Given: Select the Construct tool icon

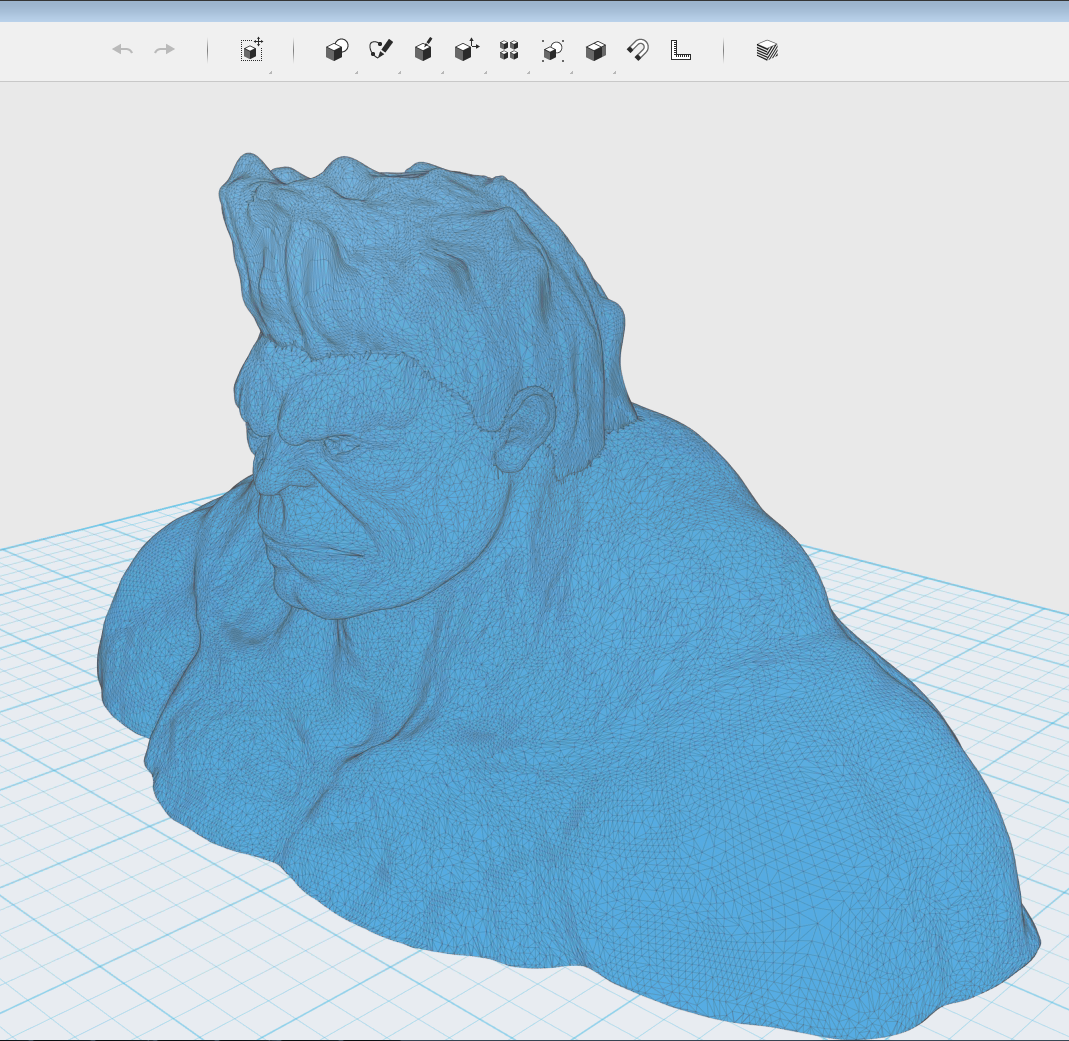Looking at the screenshot, I should [x=423, y=50].
